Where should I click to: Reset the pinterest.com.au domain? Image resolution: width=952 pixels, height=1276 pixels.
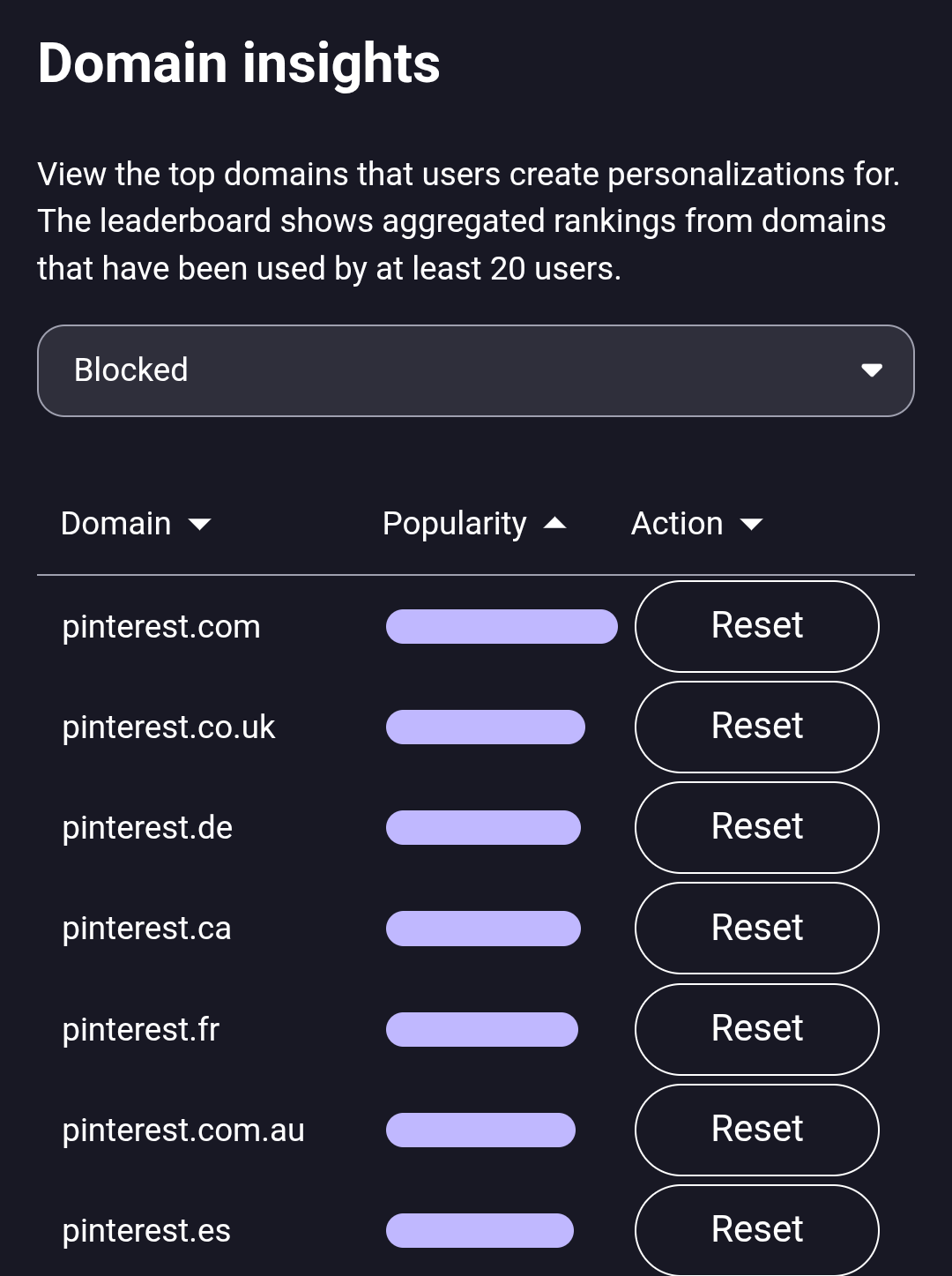[x=756, y=1130]
